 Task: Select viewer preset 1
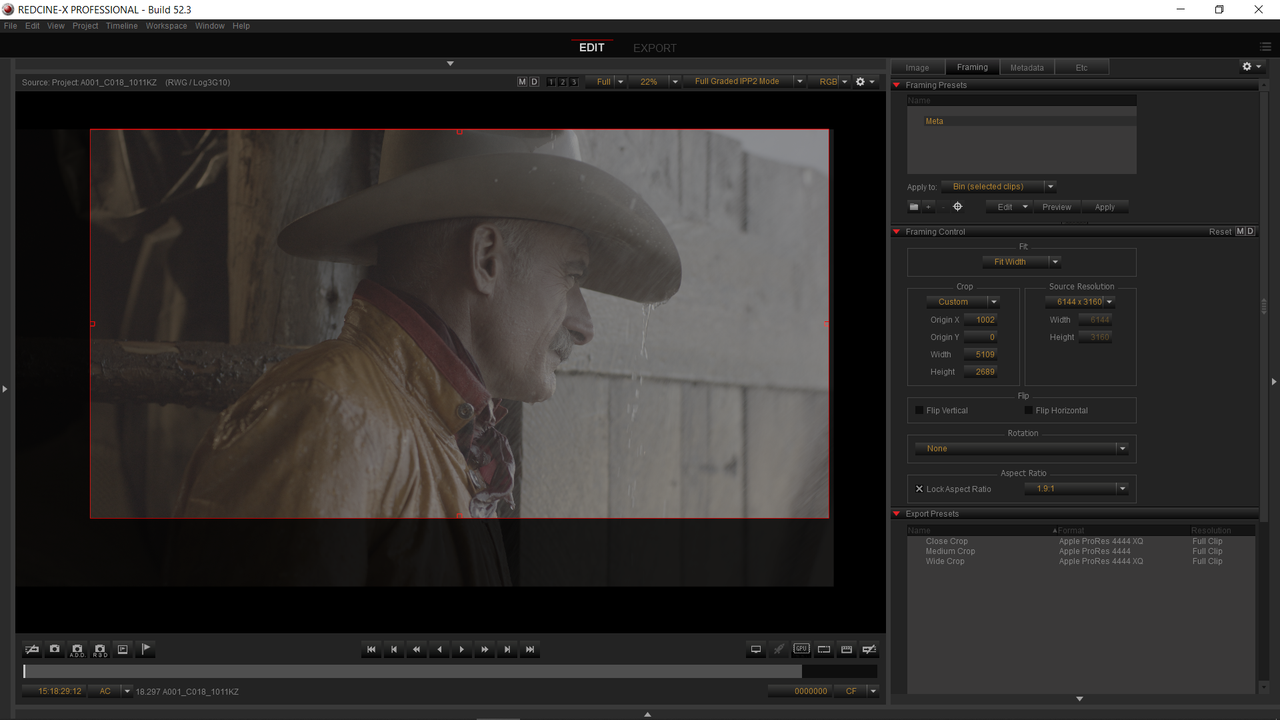pyautogui.click(x=551, y=82)
